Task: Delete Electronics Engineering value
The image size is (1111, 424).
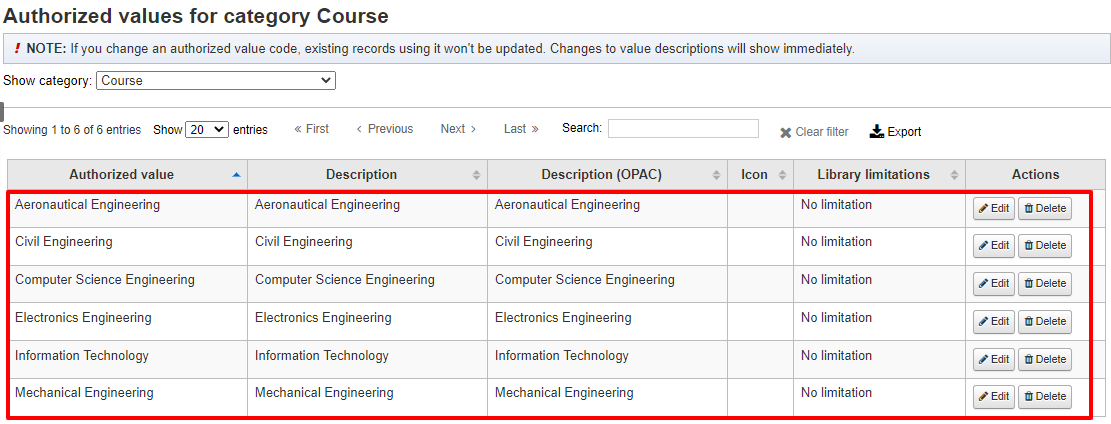Action: pyautogui.click(x=1044, y=322)
